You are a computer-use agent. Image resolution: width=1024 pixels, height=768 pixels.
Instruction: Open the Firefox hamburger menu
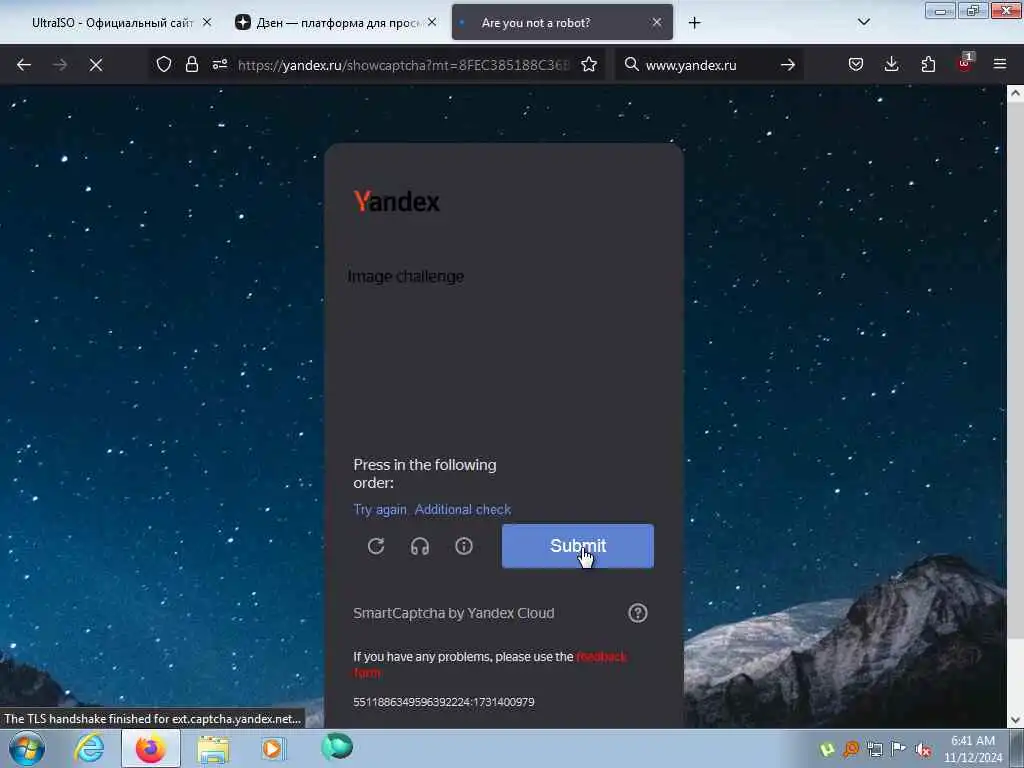(1000, 64)
